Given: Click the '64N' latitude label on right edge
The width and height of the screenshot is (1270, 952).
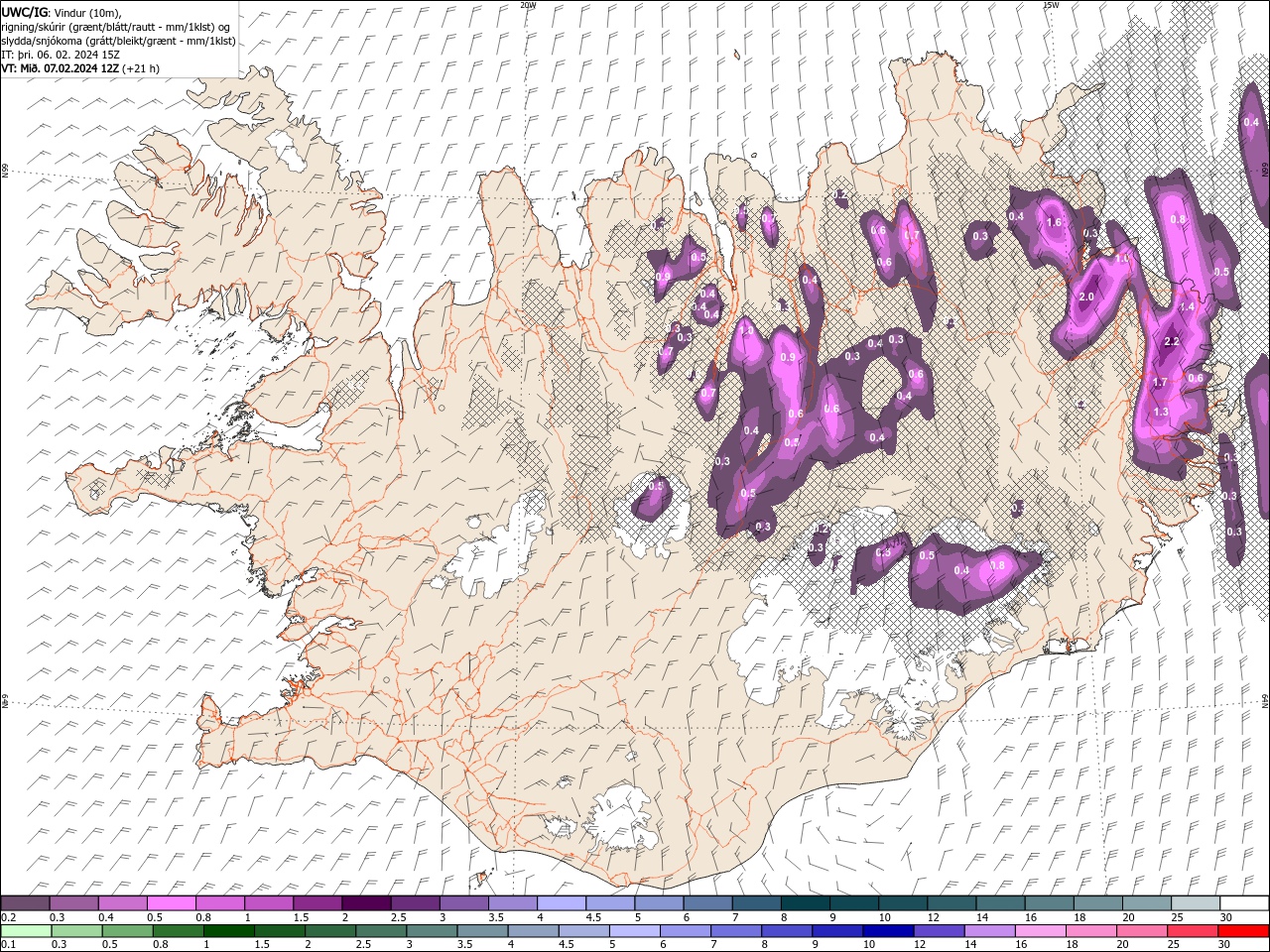Looking at the screenshot, I should [x=1265, y=700].
